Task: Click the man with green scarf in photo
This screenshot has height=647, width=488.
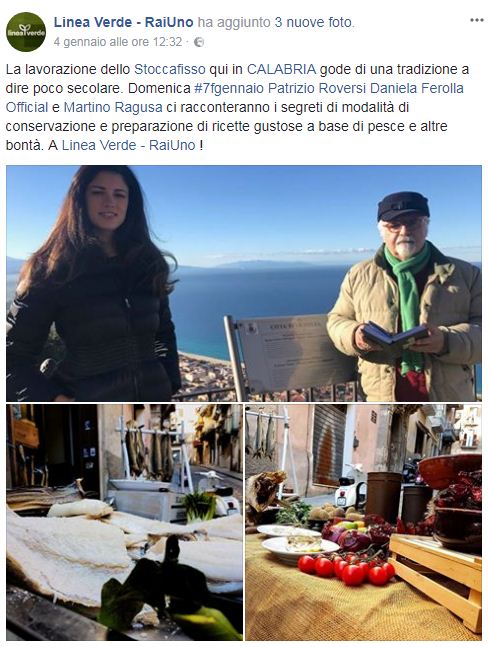Action: tap(406, 297)
